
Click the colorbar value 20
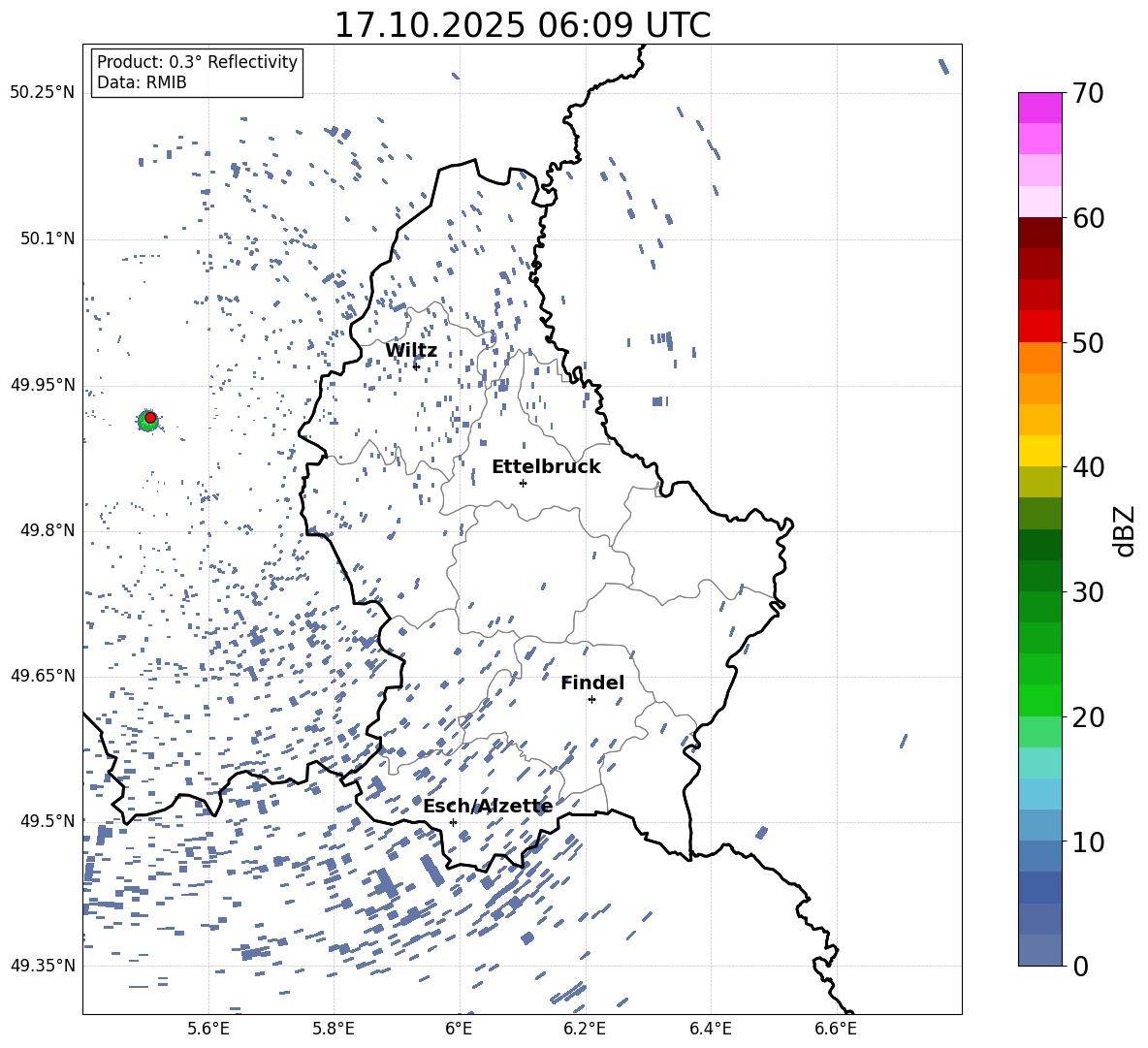(x=1089, y=717)
